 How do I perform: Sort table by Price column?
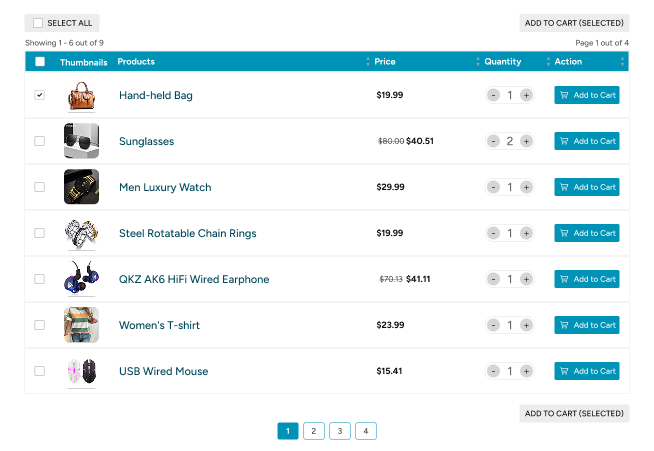point(385,62)
